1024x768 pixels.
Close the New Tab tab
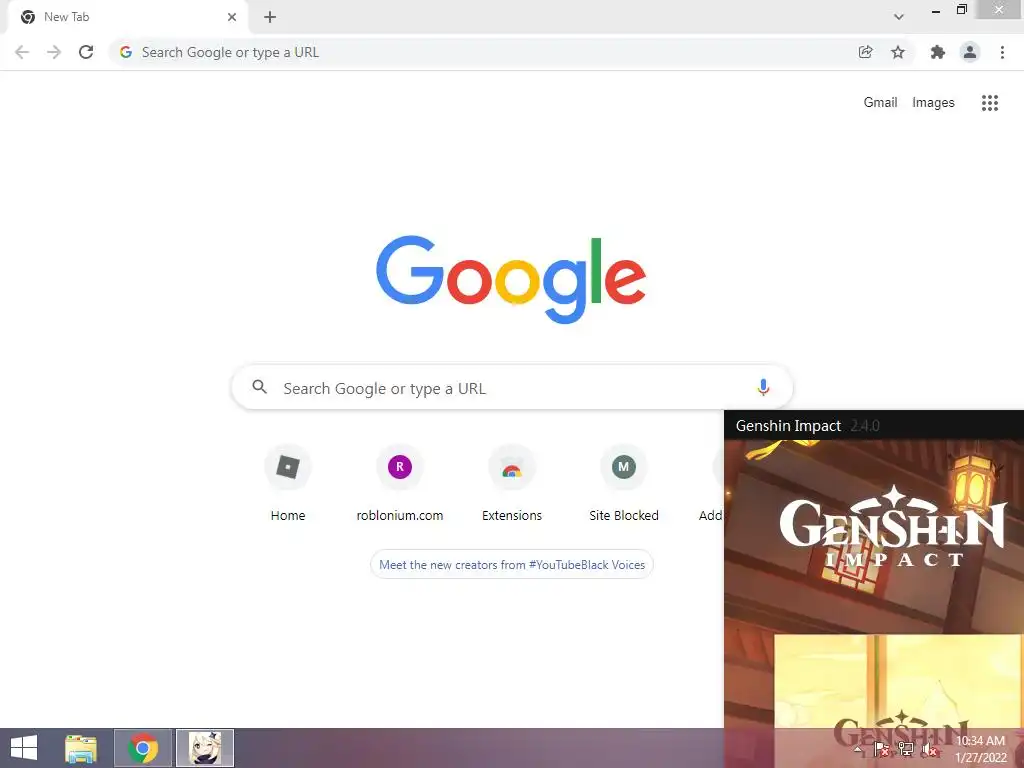[x=232, y=17]
